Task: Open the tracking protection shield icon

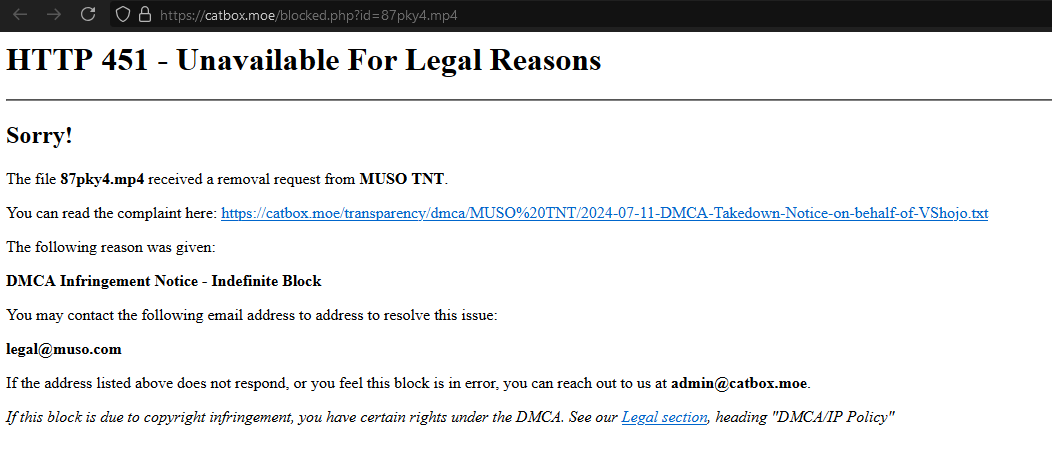Action: [x=122, y=15]
